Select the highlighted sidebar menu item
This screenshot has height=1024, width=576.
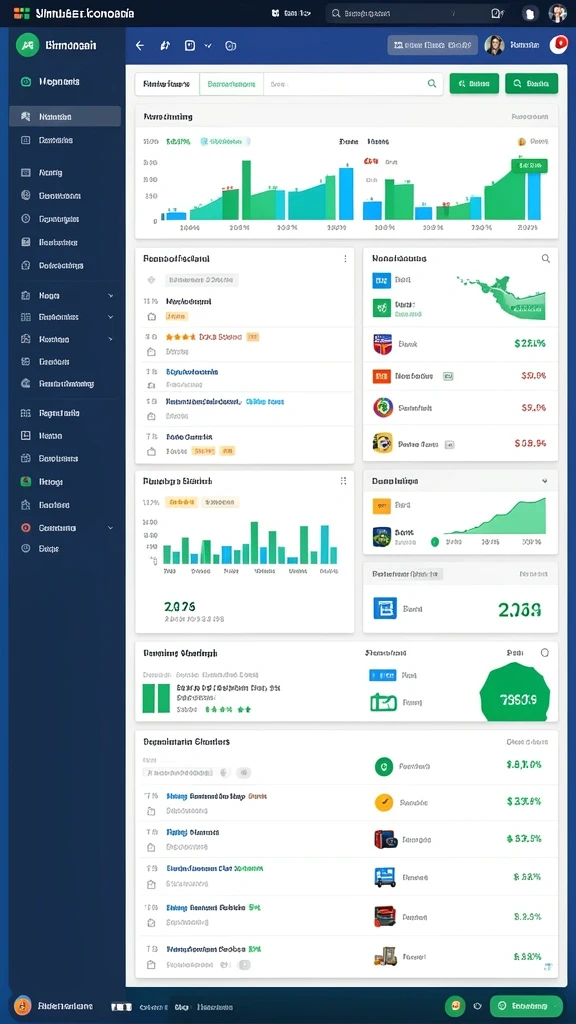click(x=65, y=116)
